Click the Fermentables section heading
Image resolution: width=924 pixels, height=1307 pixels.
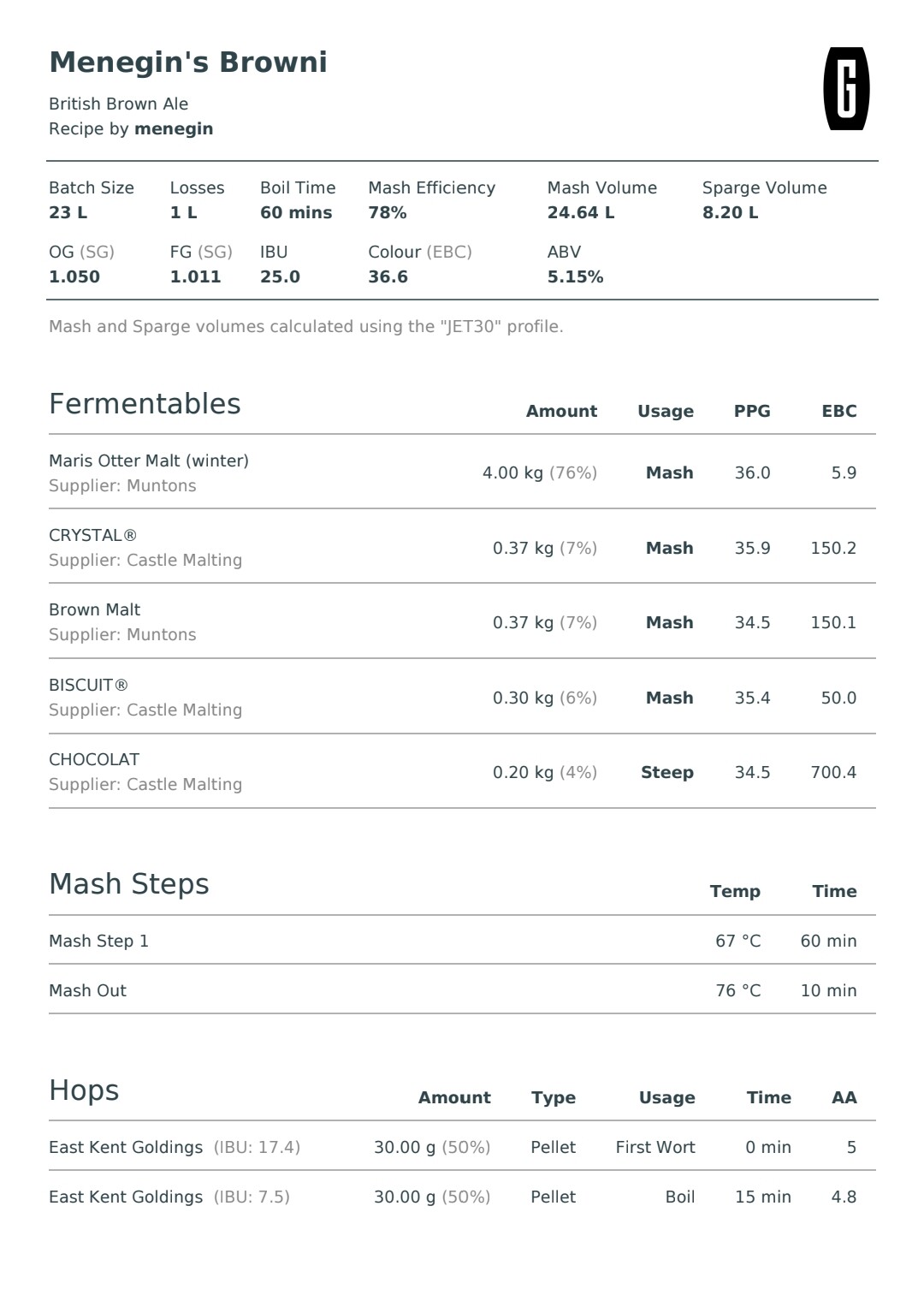145,404
